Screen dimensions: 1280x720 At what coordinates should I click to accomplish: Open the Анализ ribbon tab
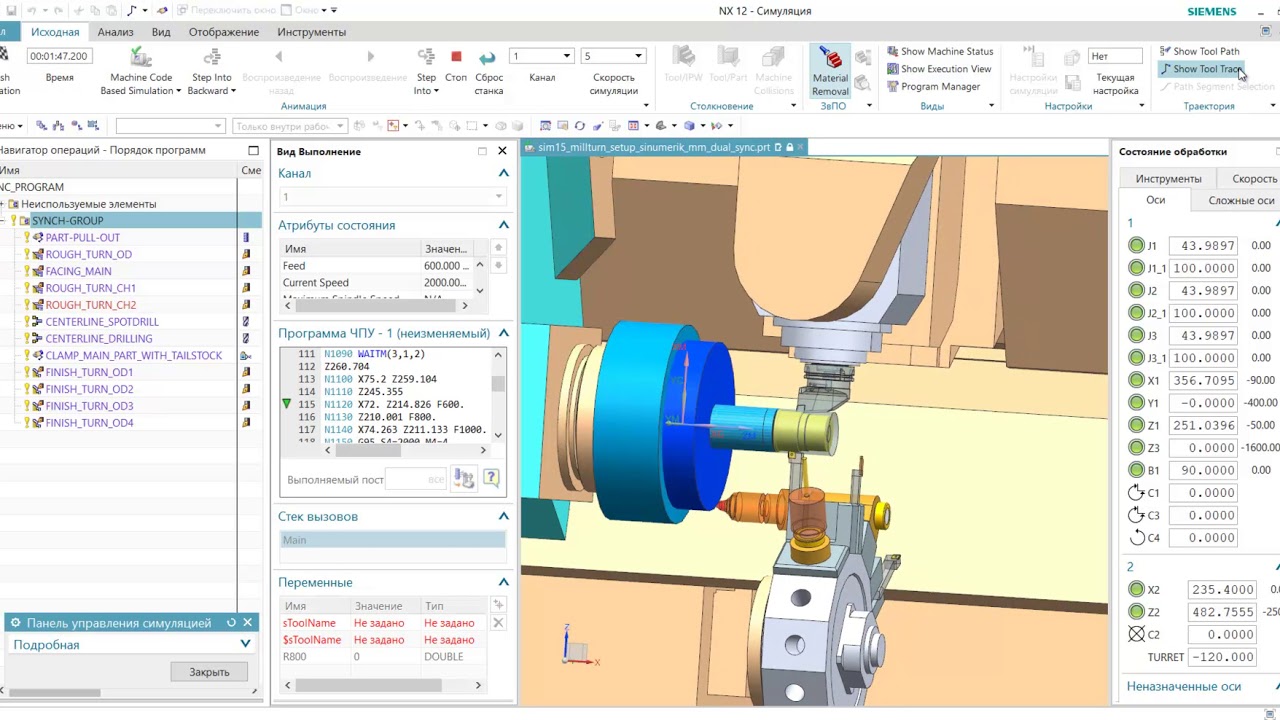coord(116,32)
